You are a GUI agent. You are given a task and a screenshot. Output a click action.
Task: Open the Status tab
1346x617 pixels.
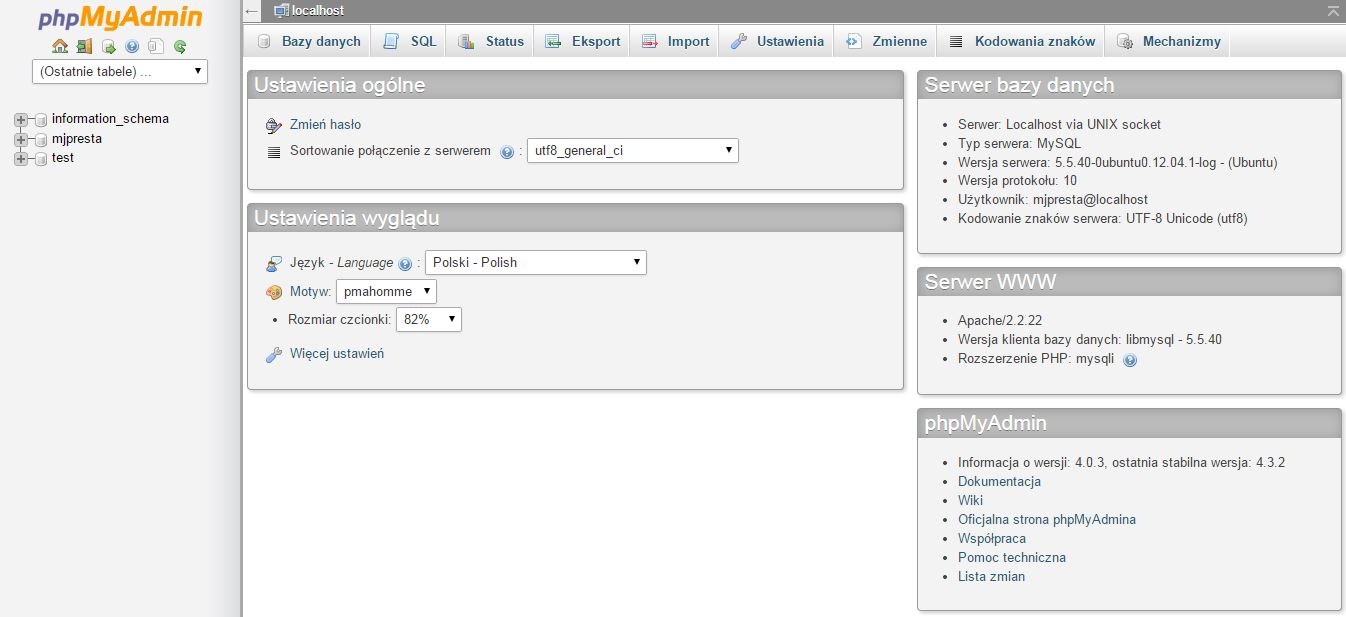click(x=491, y=41)
